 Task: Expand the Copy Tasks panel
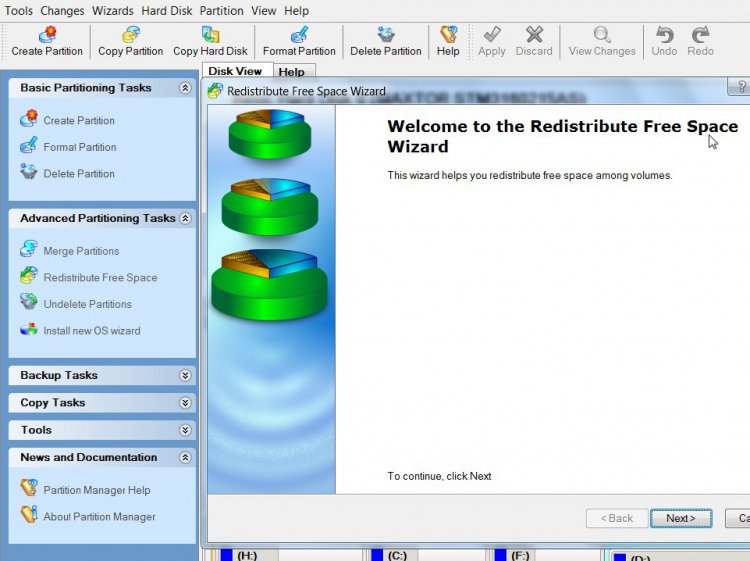[185, 403]
